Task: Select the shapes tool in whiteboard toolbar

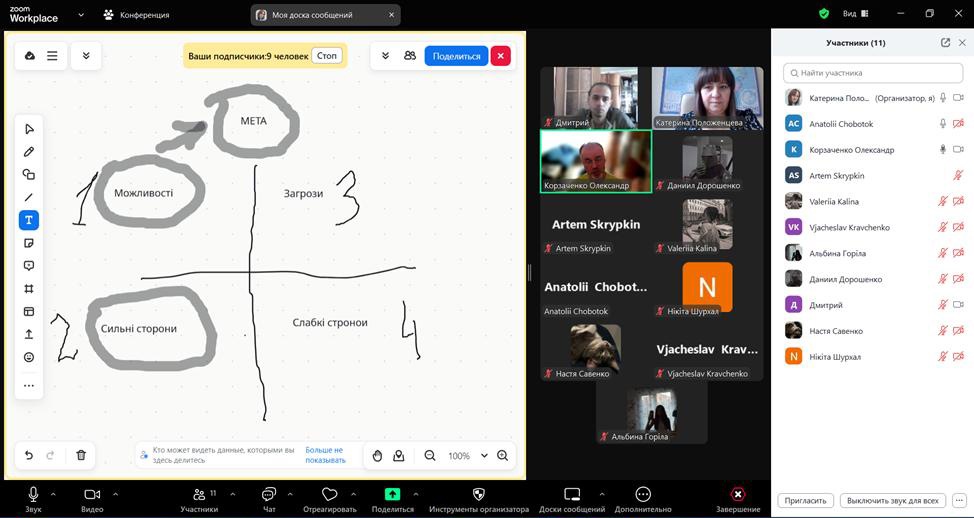Action: click(29, 174)
